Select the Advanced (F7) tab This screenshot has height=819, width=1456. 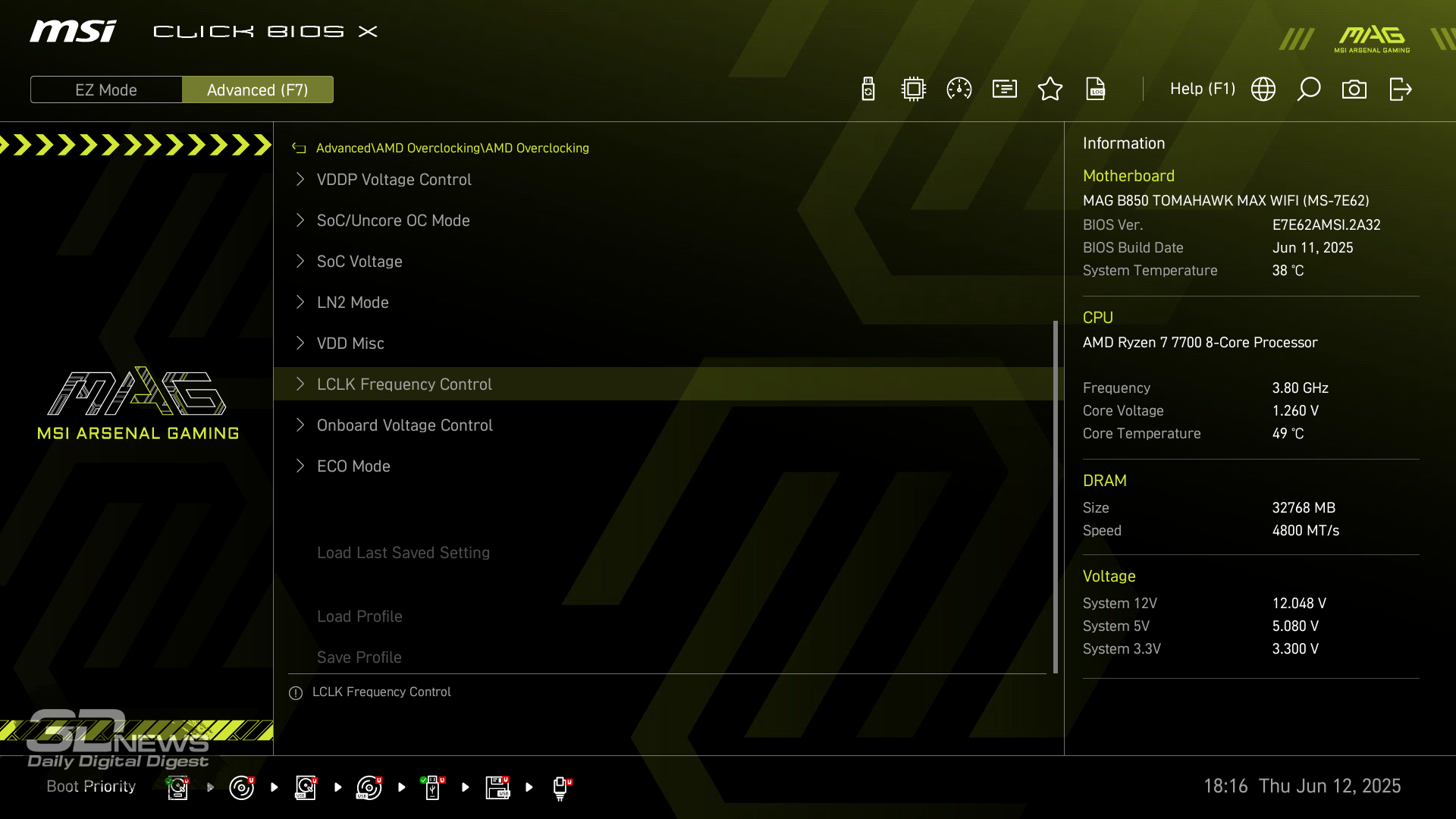258,89
